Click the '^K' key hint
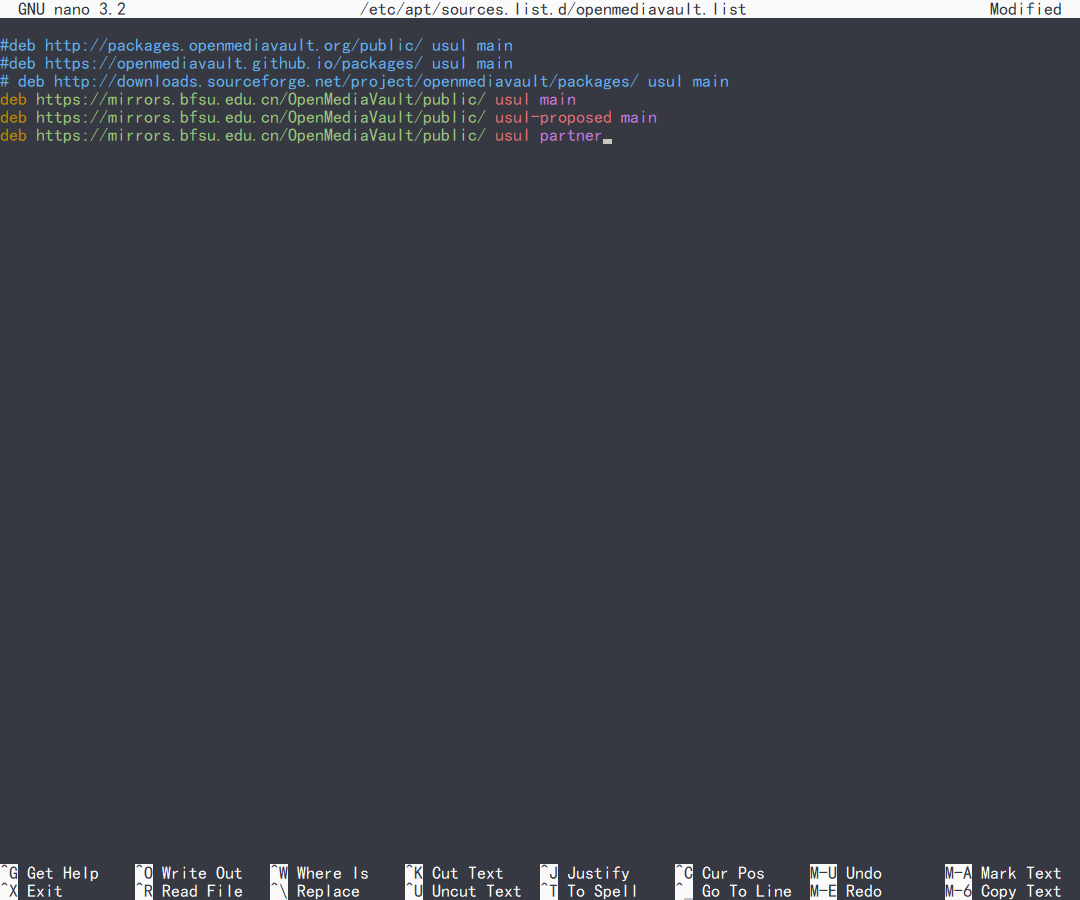The width and height of the screenshot is (1080, 900). pyautogui.click(x=414, y=873)
